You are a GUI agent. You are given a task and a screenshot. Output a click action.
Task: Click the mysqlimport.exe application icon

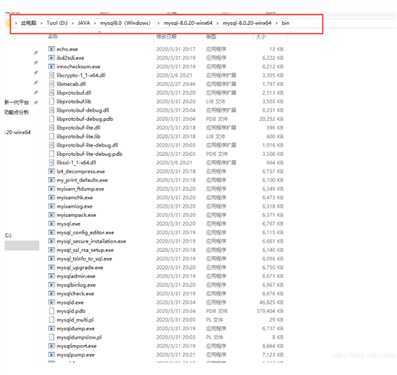(x=51, y=346)
